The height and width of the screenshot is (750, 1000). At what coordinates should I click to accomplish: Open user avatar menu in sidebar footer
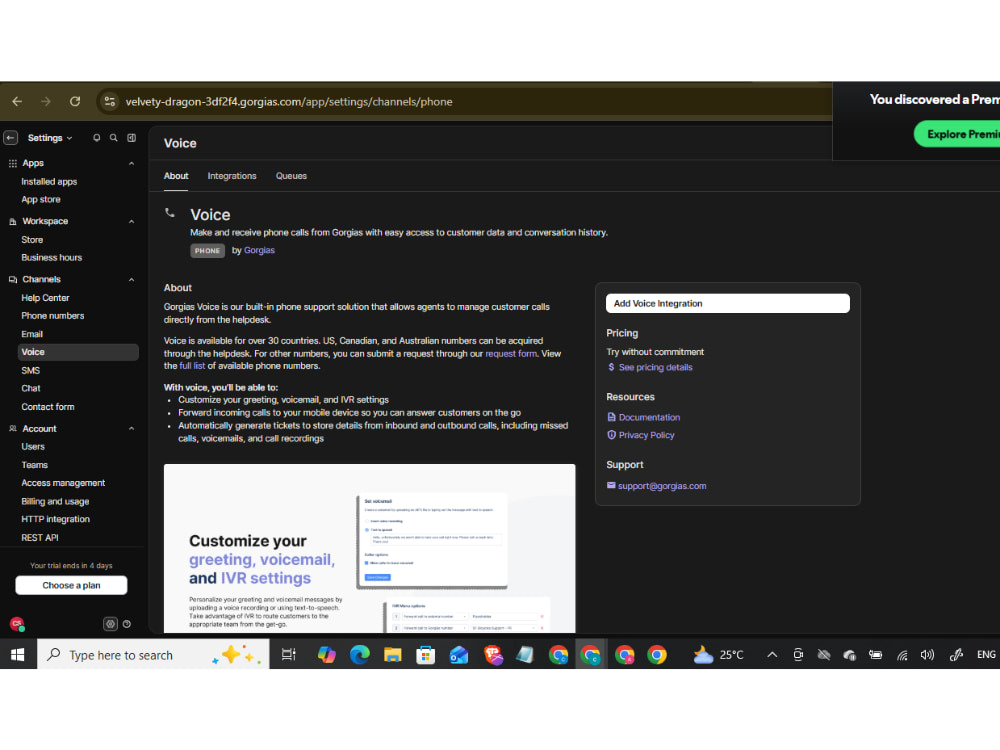pos(17,624)
